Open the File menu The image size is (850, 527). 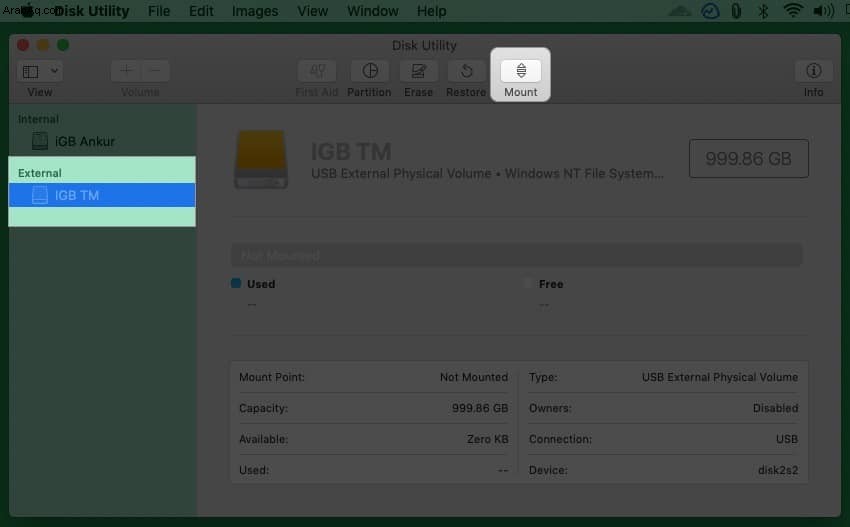pyautogui.click(x=159, y=11)
